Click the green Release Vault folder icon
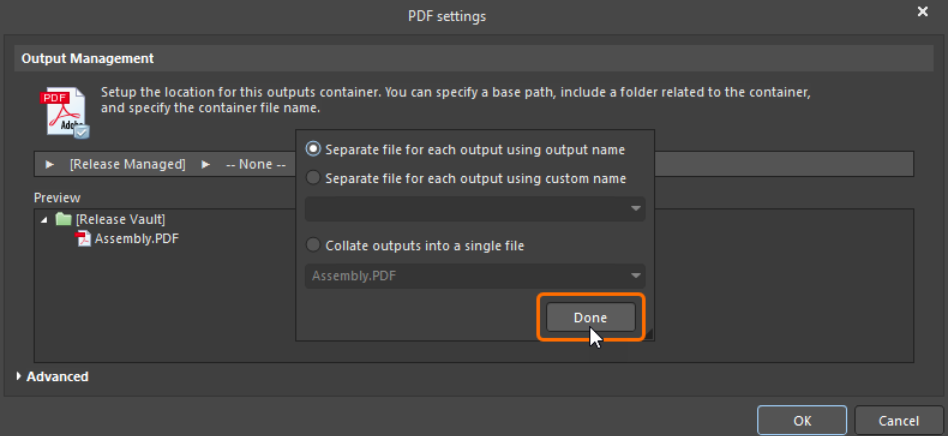 (65, 220)
